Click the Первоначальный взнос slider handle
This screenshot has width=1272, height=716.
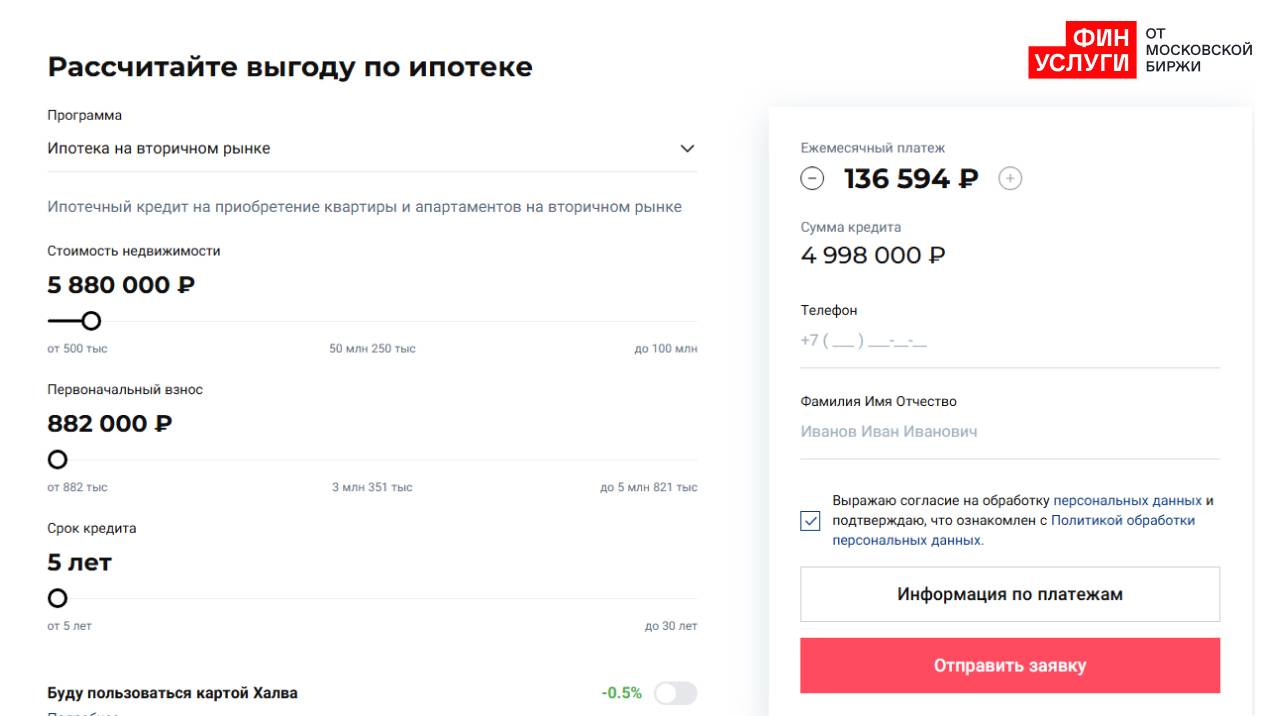coord(58,460)
